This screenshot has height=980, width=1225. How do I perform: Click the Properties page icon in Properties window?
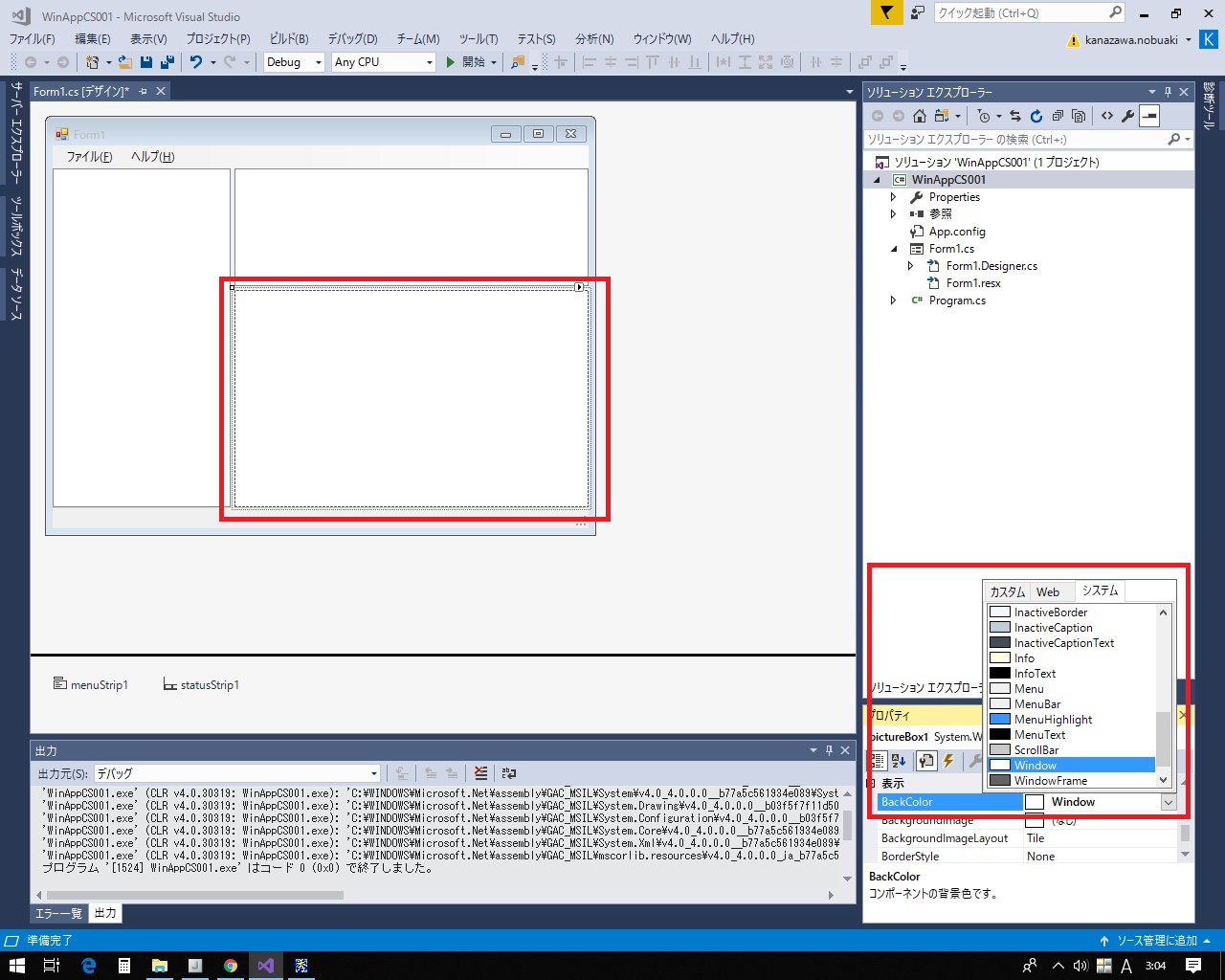pyautogui.click(x=925, y=761)
